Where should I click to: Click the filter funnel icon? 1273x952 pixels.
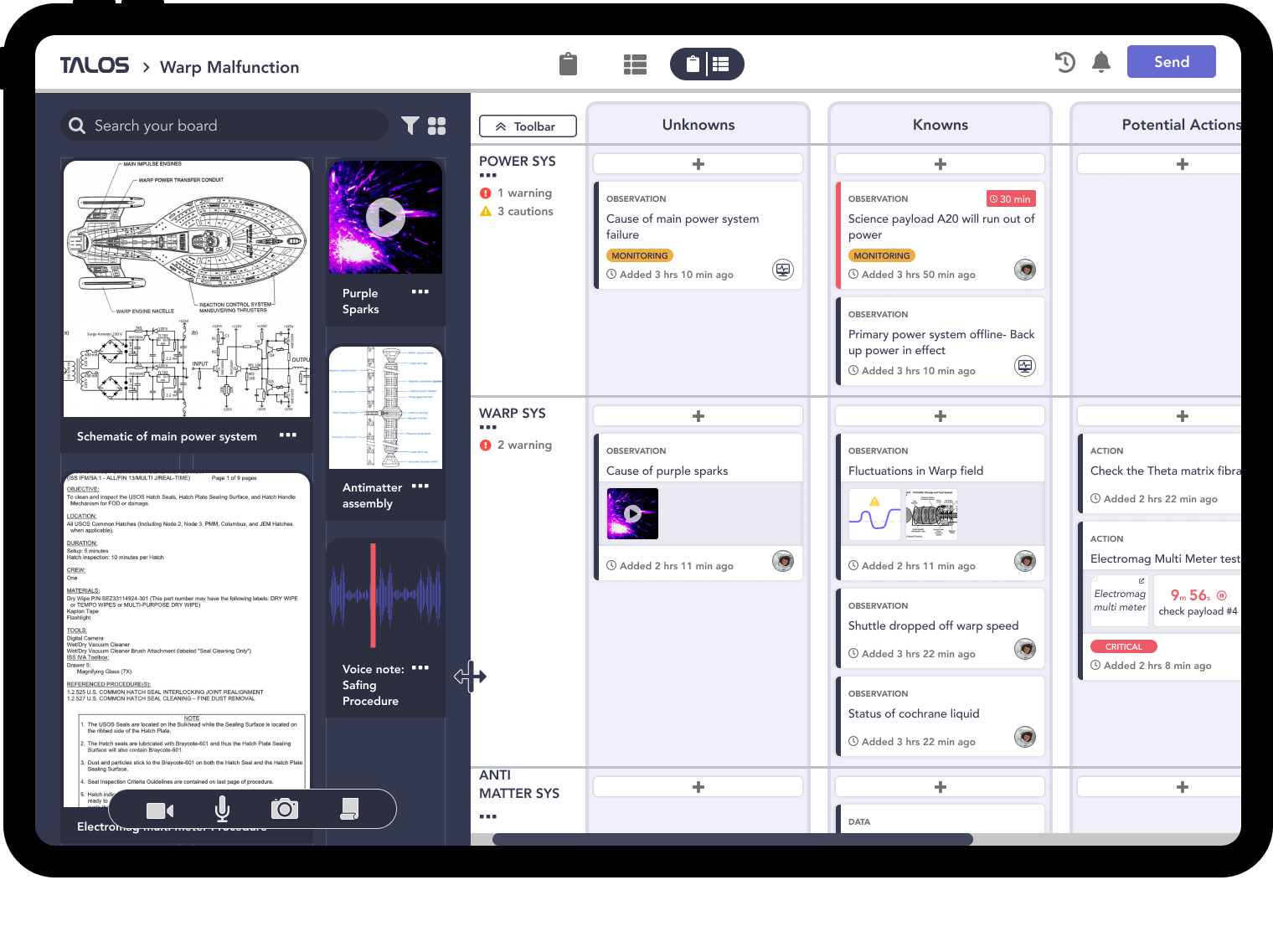pyautogui.click(x=410, y=126)
